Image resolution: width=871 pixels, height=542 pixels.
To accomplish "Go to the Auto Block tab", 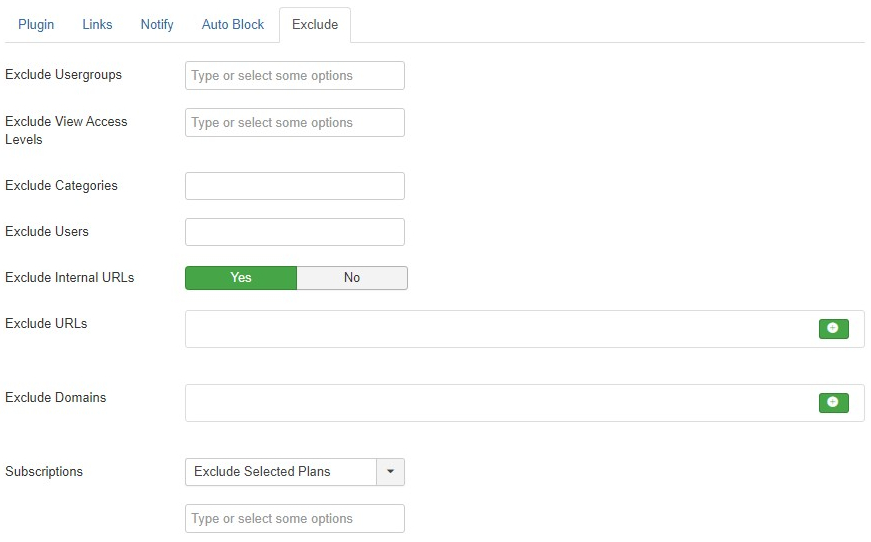I will tap(233, 24).
